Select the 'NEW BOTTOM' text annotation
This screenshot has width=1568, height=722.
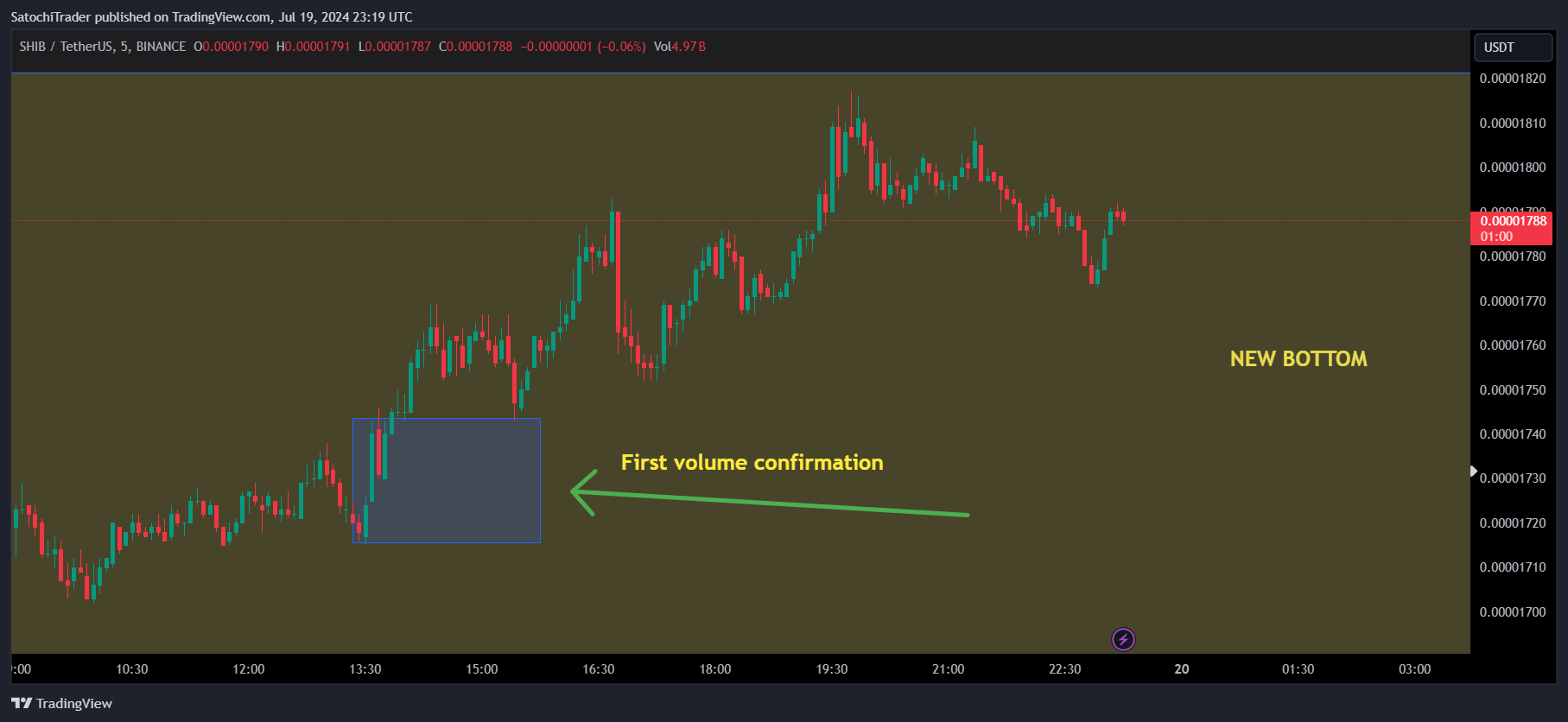point(1298,359)
